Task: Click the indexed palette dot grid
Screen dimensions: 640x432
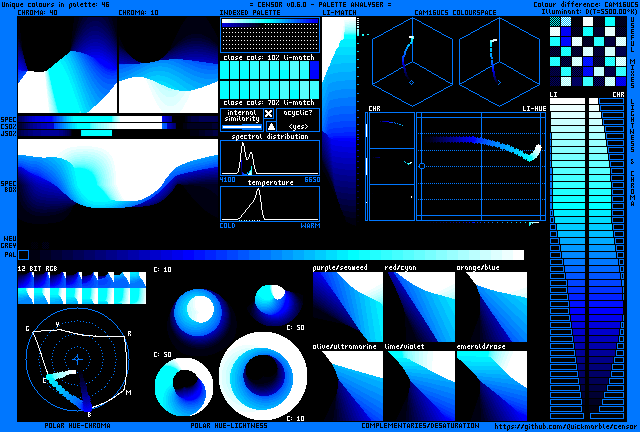Action: (x=270, y=37)
